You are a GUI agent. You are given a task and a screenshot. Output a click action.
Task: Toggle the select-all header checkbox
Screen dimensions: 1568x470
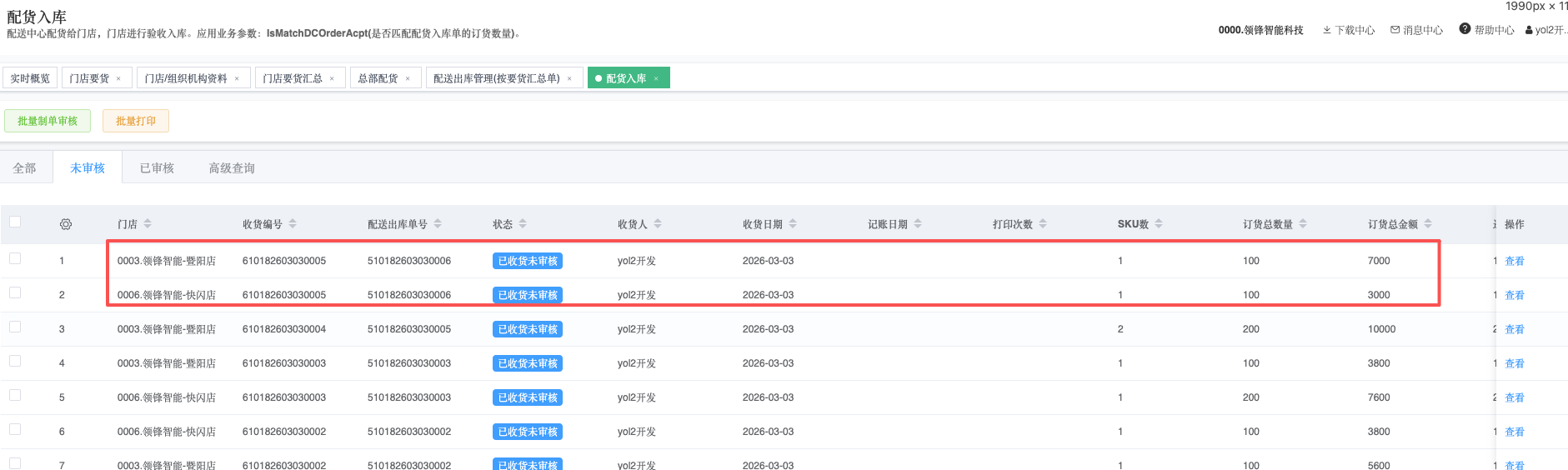pos(15,222)
